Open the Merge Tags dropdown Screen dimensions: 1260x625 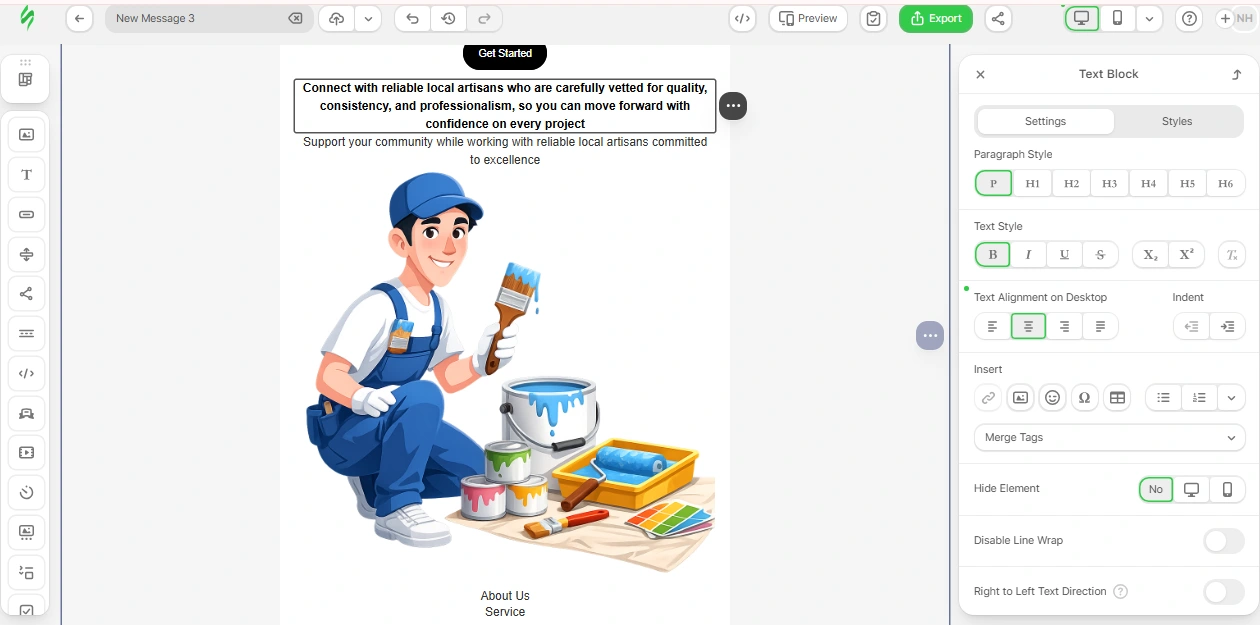coord(1110,438)
